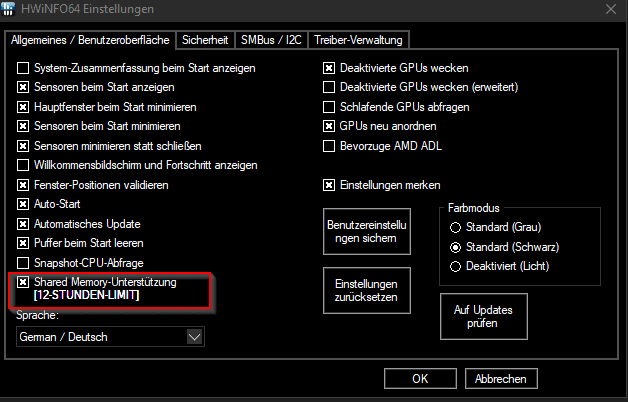Toggle Deaktivierte GPUs wecken checkbox

[x=329, y=68]
